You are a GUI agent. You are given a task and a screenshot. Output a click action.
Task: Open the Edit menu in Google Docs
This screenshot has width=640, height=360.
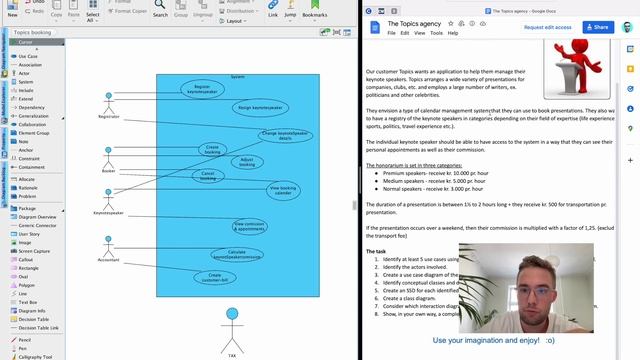404,33
